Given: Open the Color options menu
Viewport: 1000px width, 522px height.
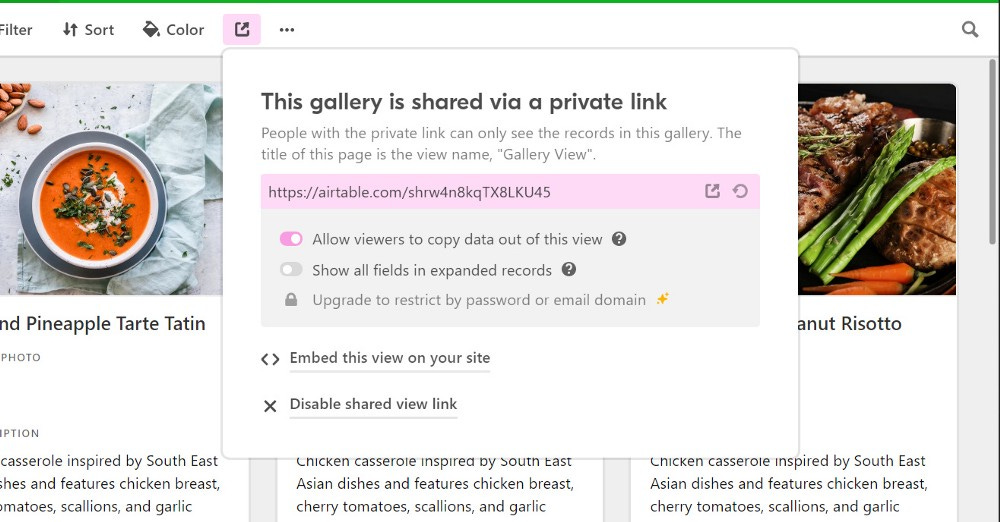Looking at the screenshot, I should [173, 29].
